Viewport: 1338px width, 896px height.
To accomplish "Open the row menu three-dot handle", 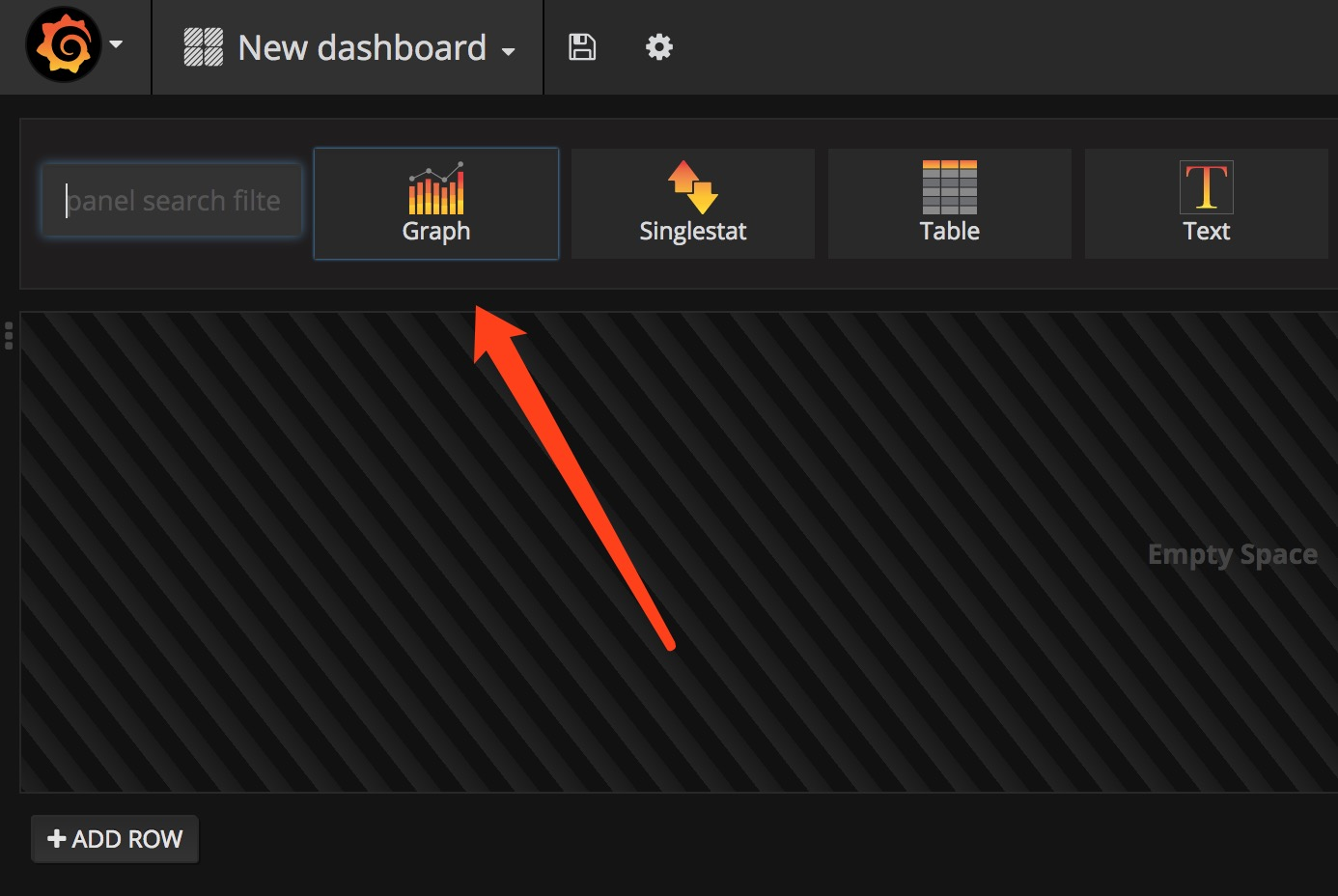I will pyautogui.click(x=9, y=335).
